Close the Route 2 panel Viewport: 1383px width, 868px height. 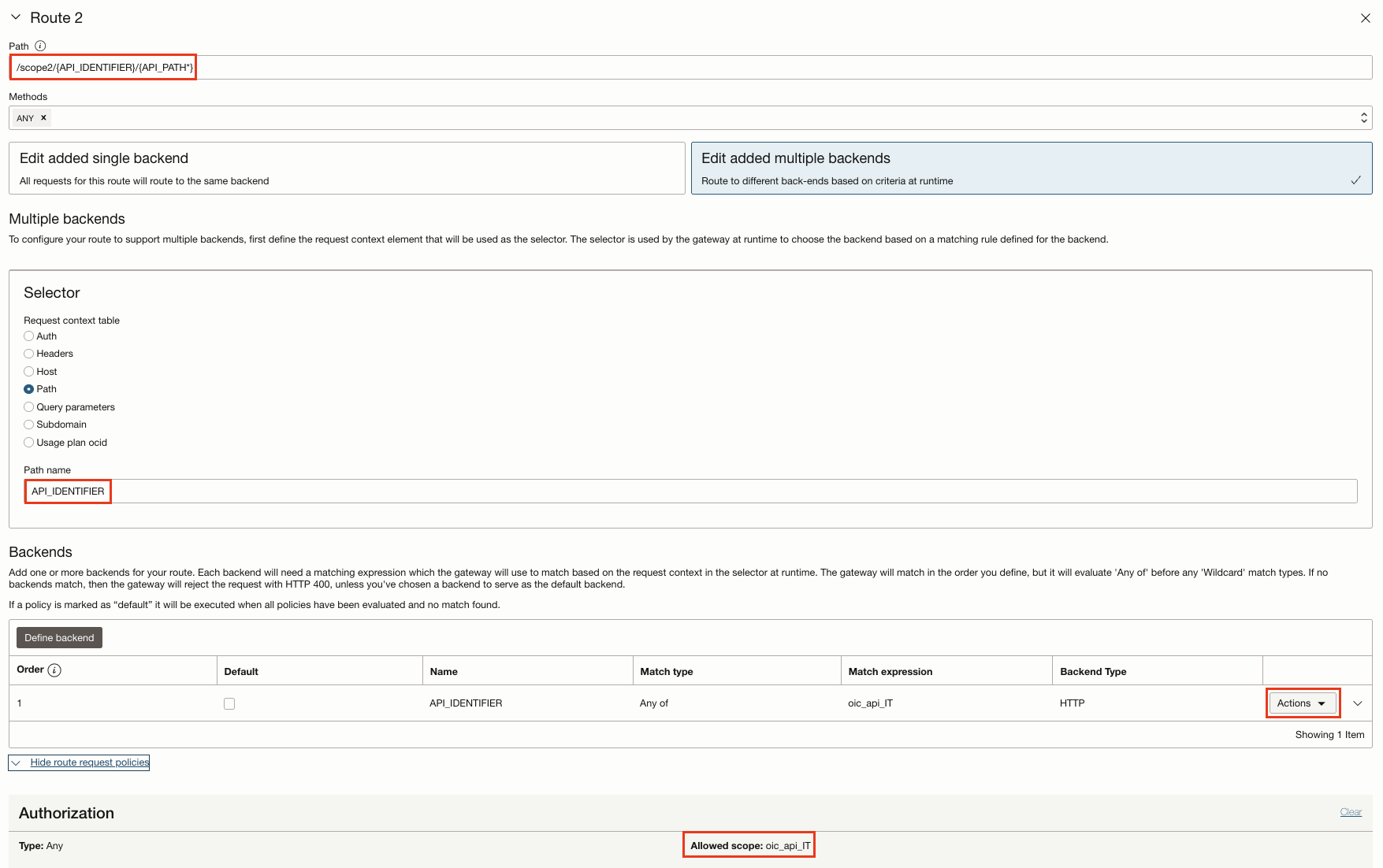point(1365,18)
